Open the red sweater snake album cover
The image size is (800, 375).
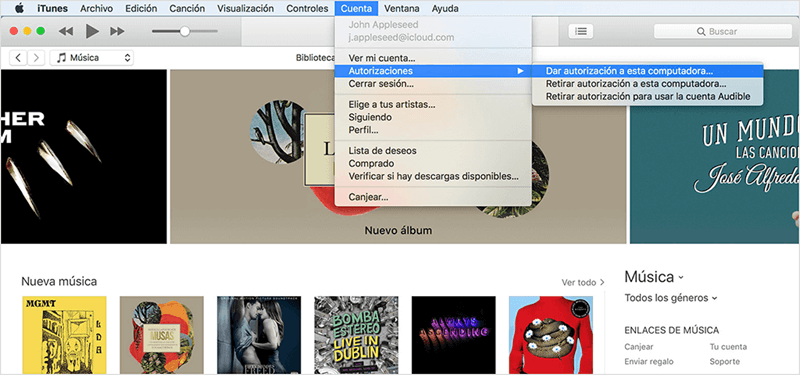(x=551, y=335)
